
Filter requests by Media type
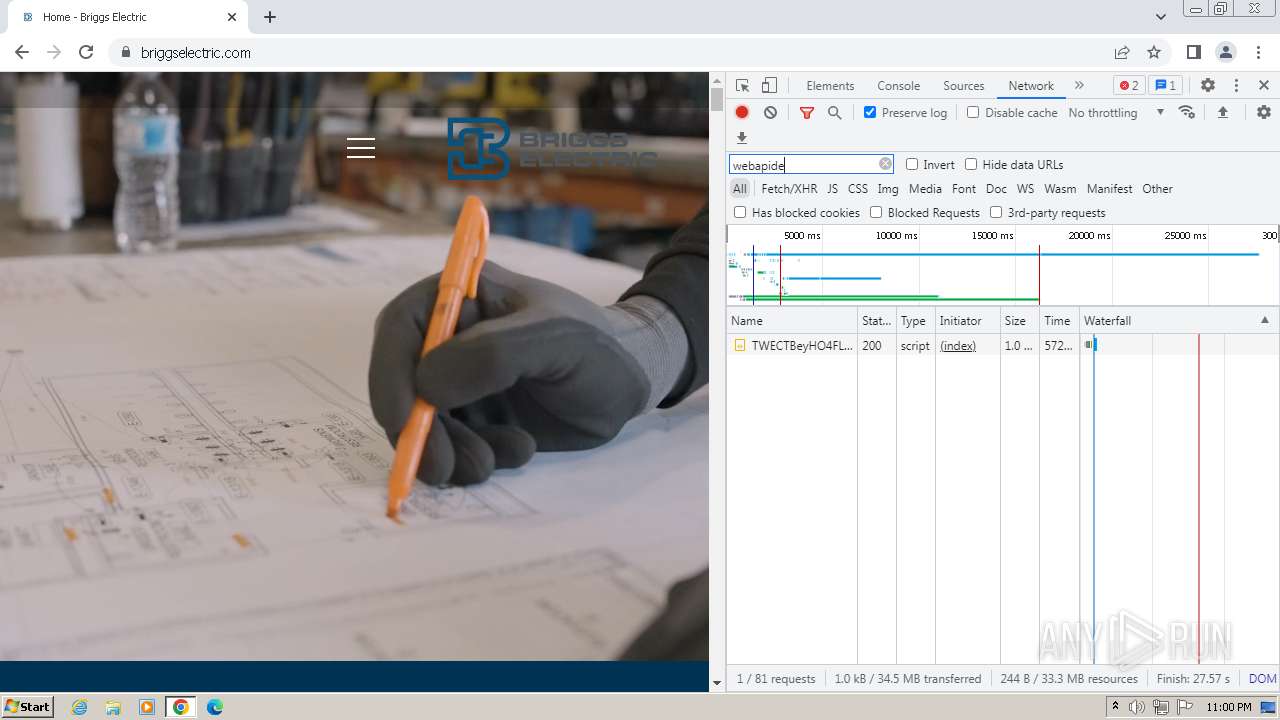pyautogui.click(x=925, y=188)
